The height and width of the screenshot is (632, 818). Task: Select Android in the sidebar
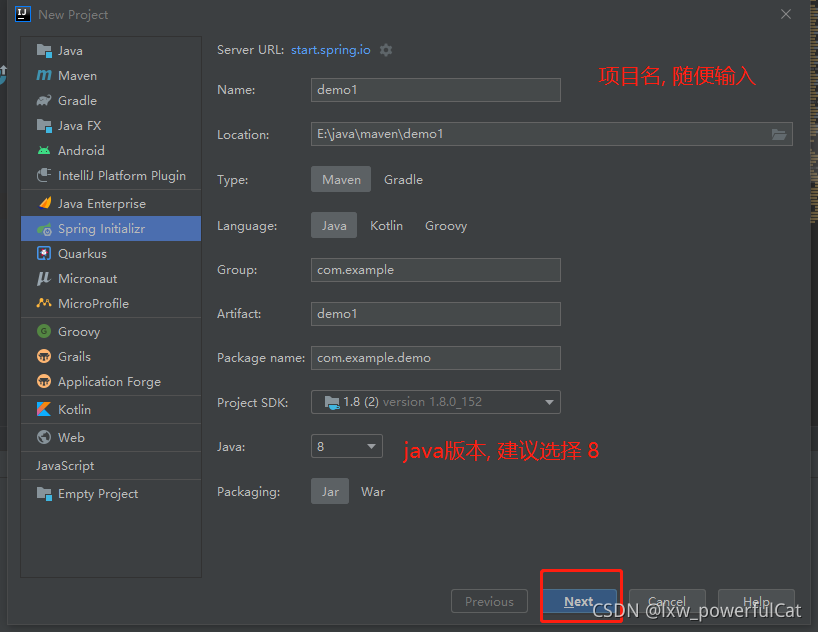[x=111, y=151]
